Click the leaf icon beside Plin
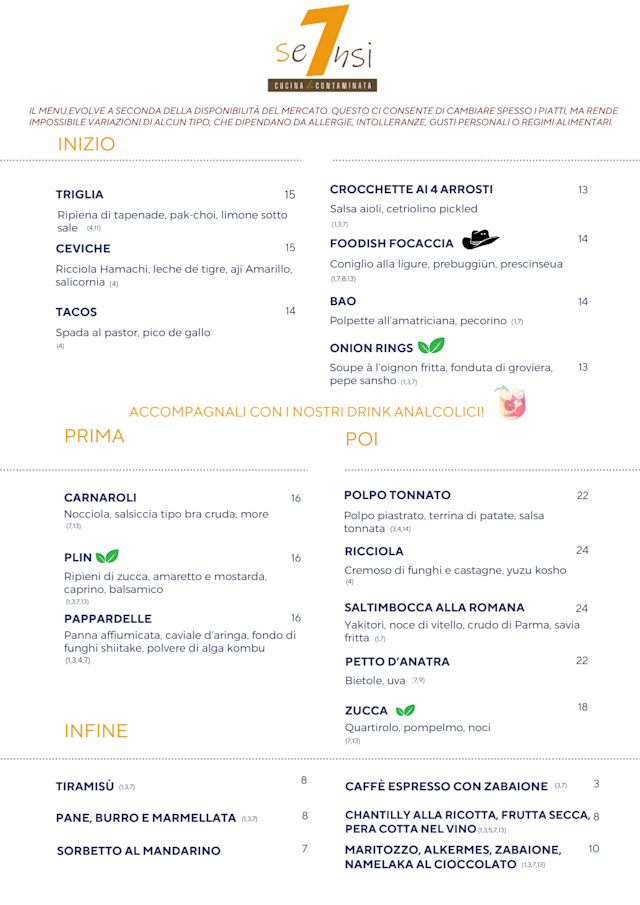This screenshot has width=640, height=905. pos(106,557)
